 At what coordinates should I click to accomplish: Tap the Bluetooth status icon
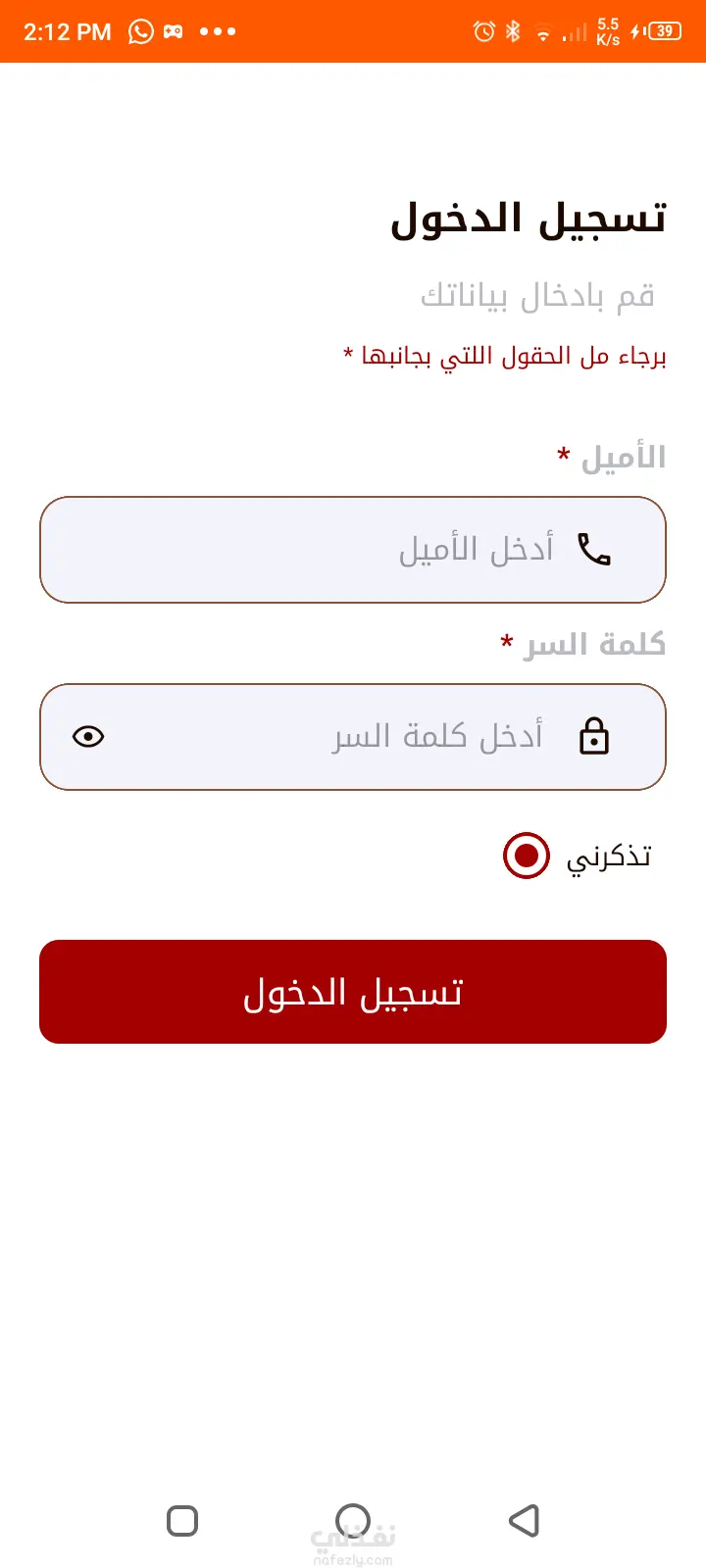tap(513, 31)
